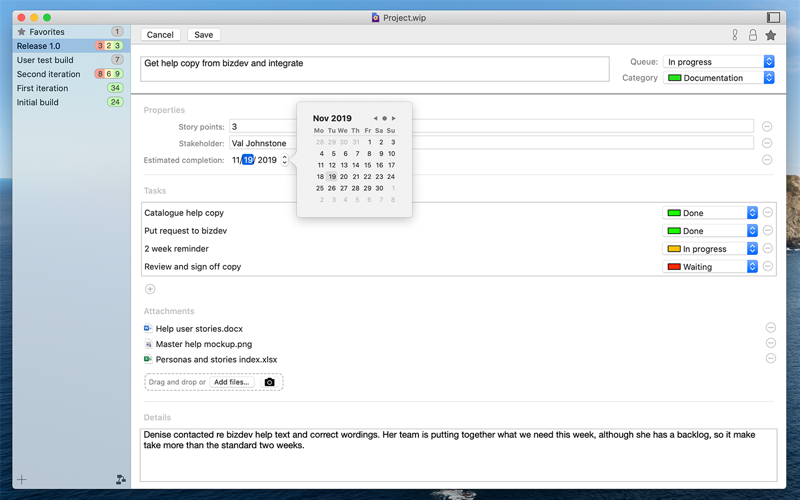Screen dimensions: 800x500
Task: Pick November 20 in the calendar
Action: pyautogui.click(x=344, y=177)
